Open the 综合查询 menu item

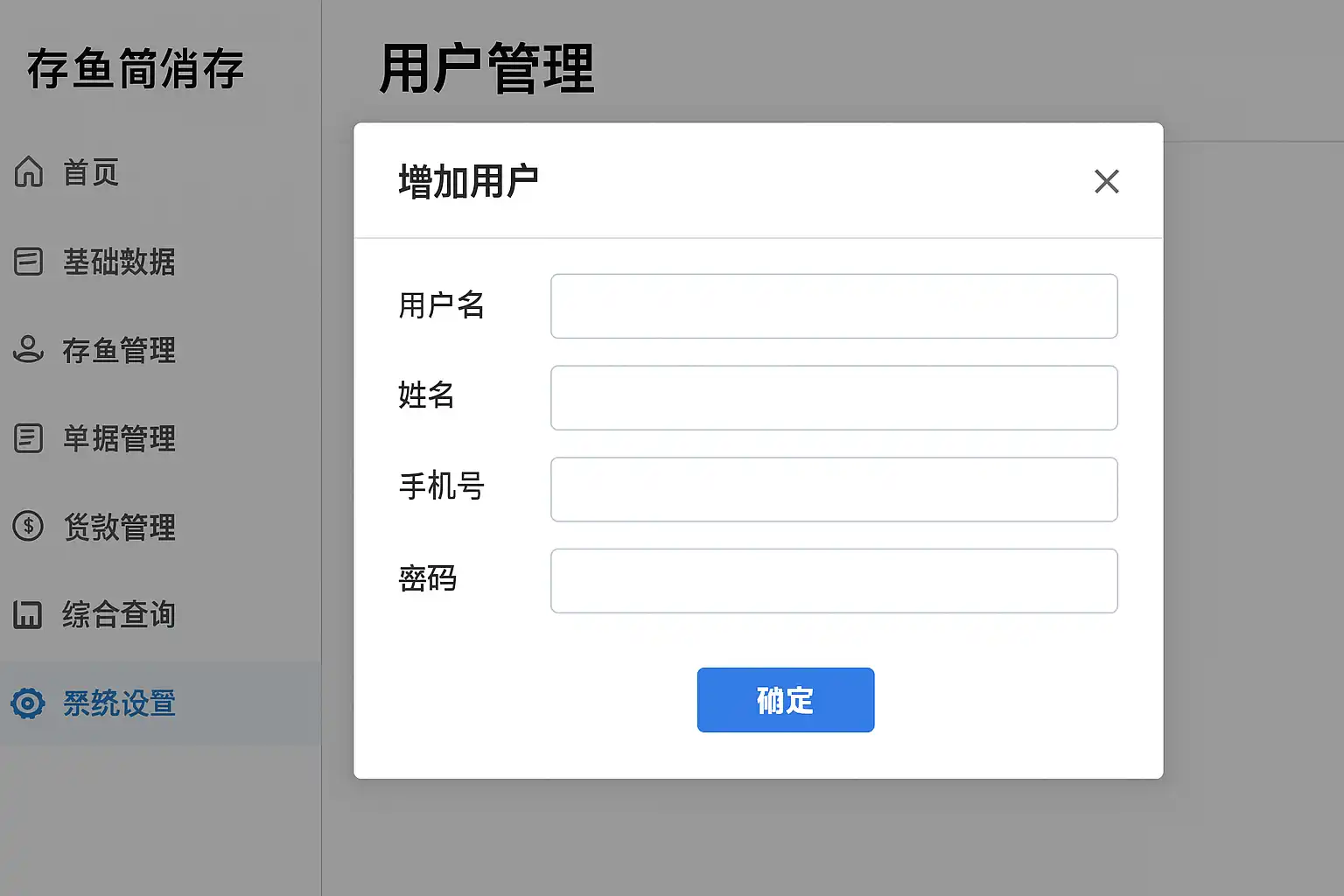(x=119, y=614)
